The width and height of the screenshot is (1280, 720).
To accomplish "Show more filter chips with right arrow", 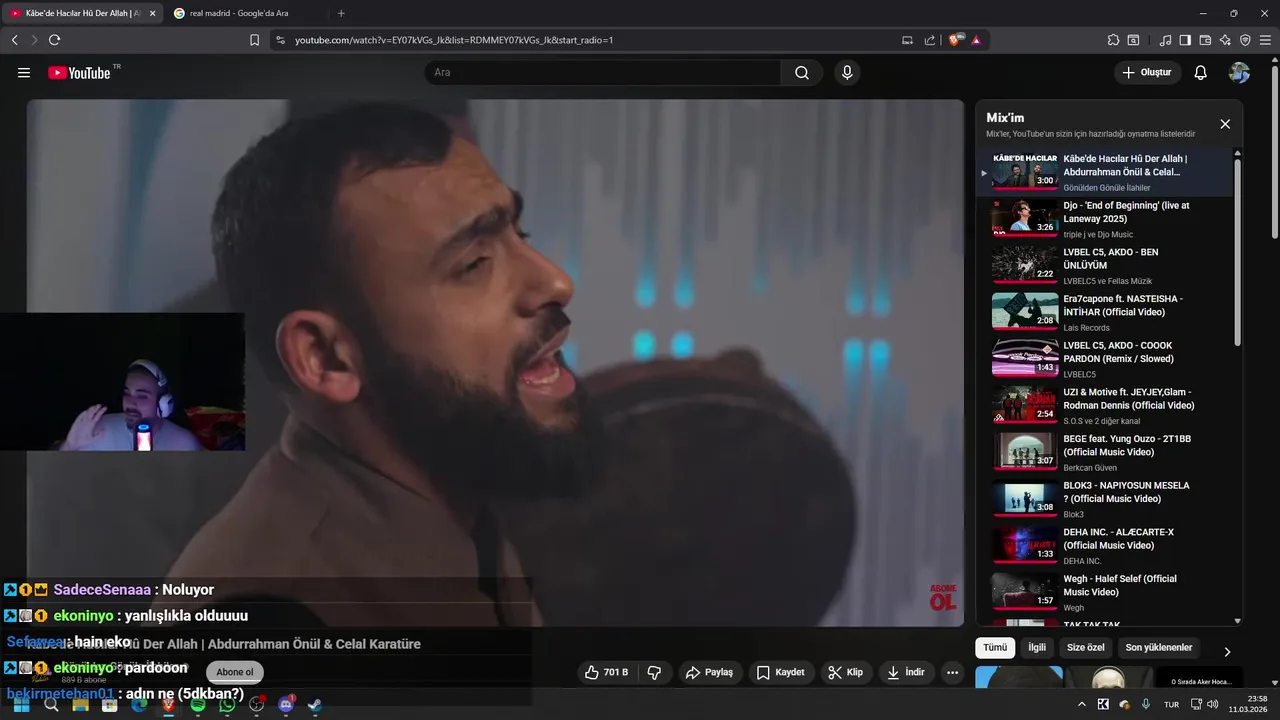I will [1227, 651].
